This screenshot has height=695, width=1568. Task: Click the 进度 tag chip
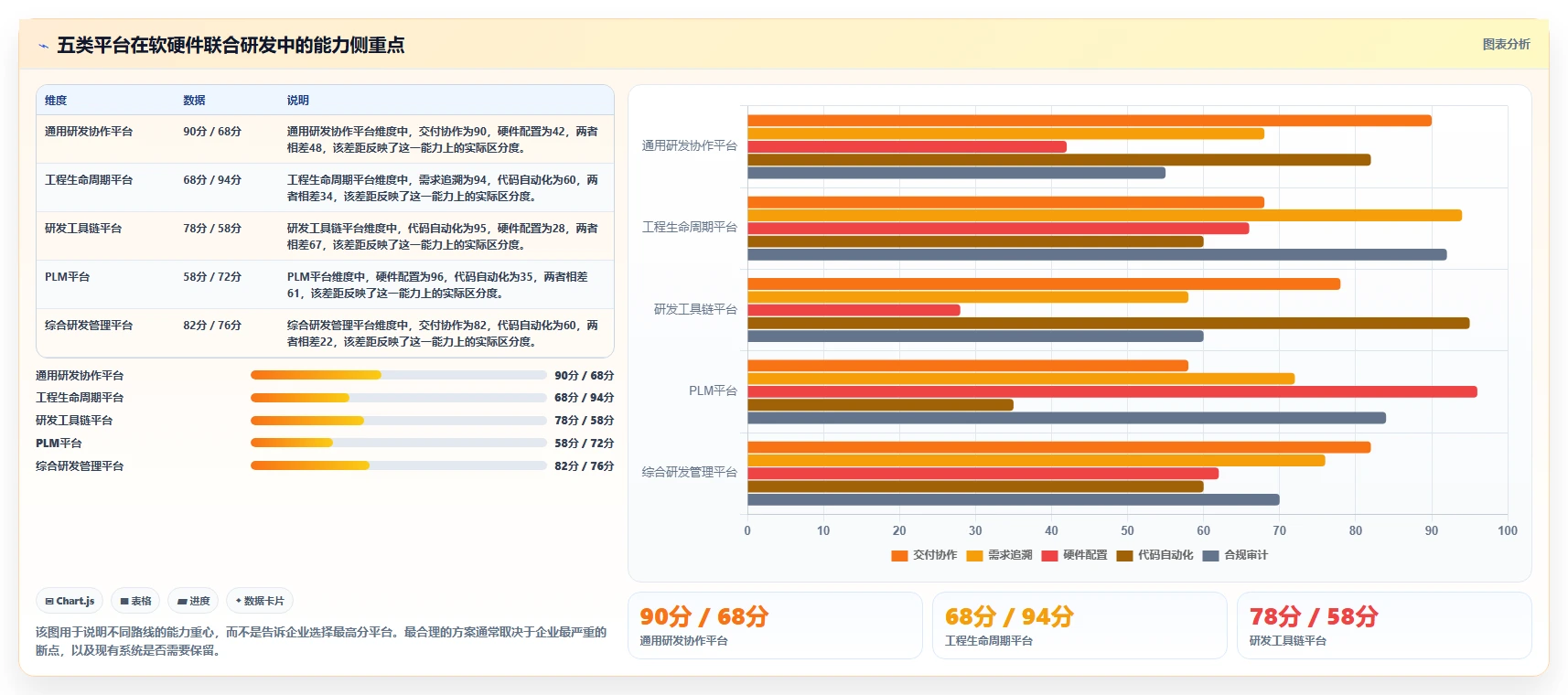193,601
